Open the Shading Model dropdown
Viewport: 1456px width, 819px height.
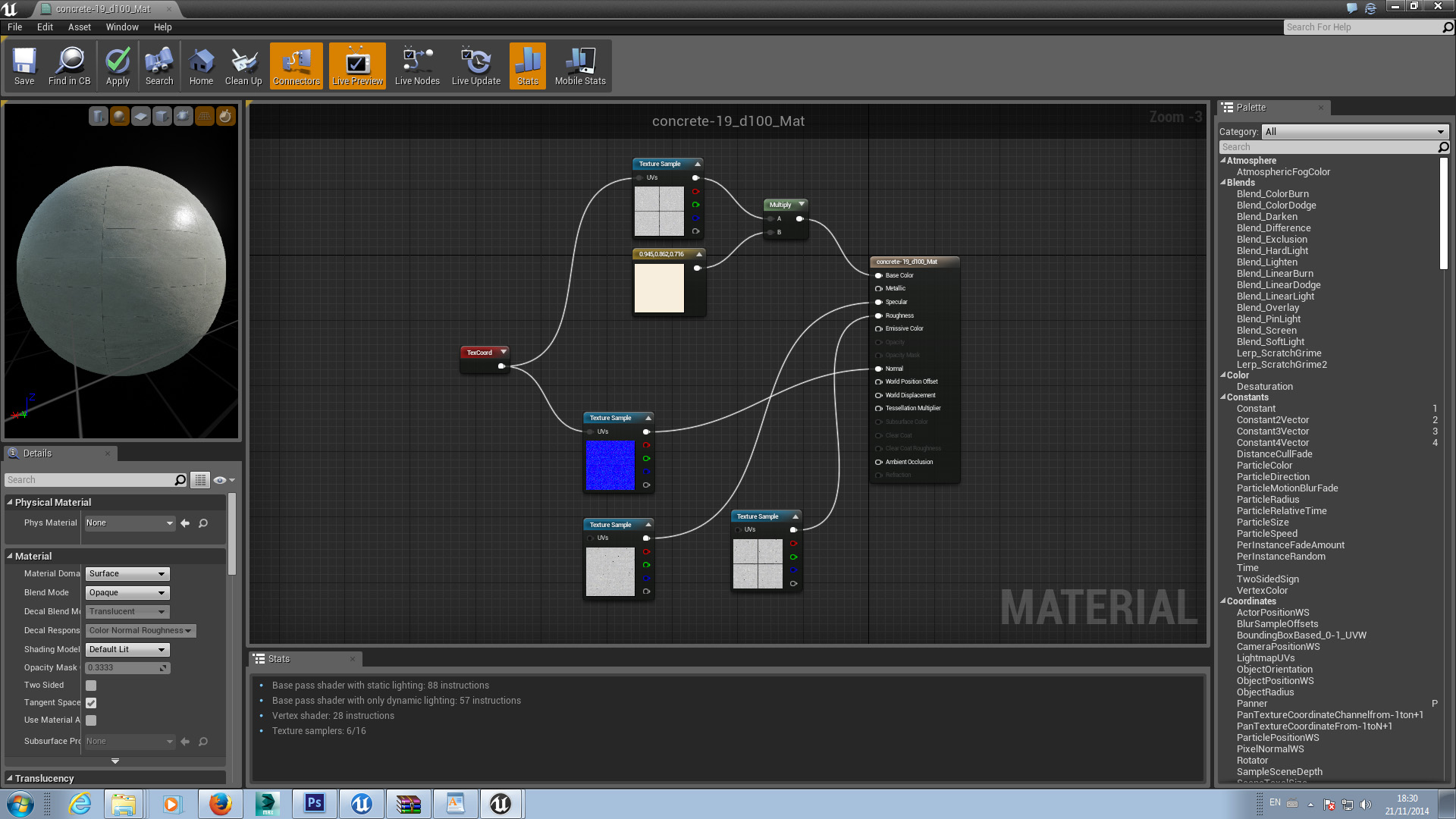point(125,648)
